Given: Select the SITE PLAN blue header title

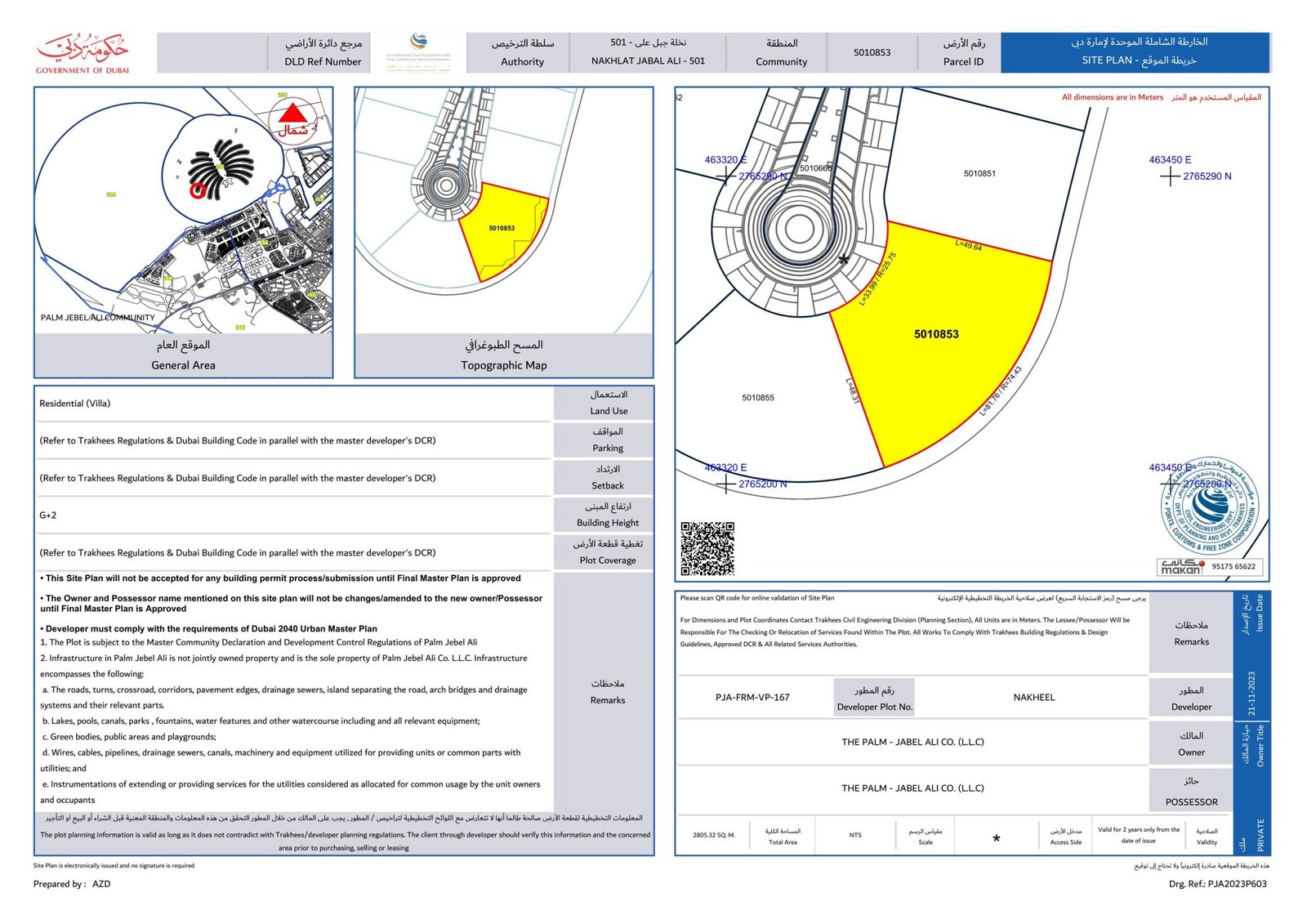Looking at the screenshot, I should point(1135,52).
